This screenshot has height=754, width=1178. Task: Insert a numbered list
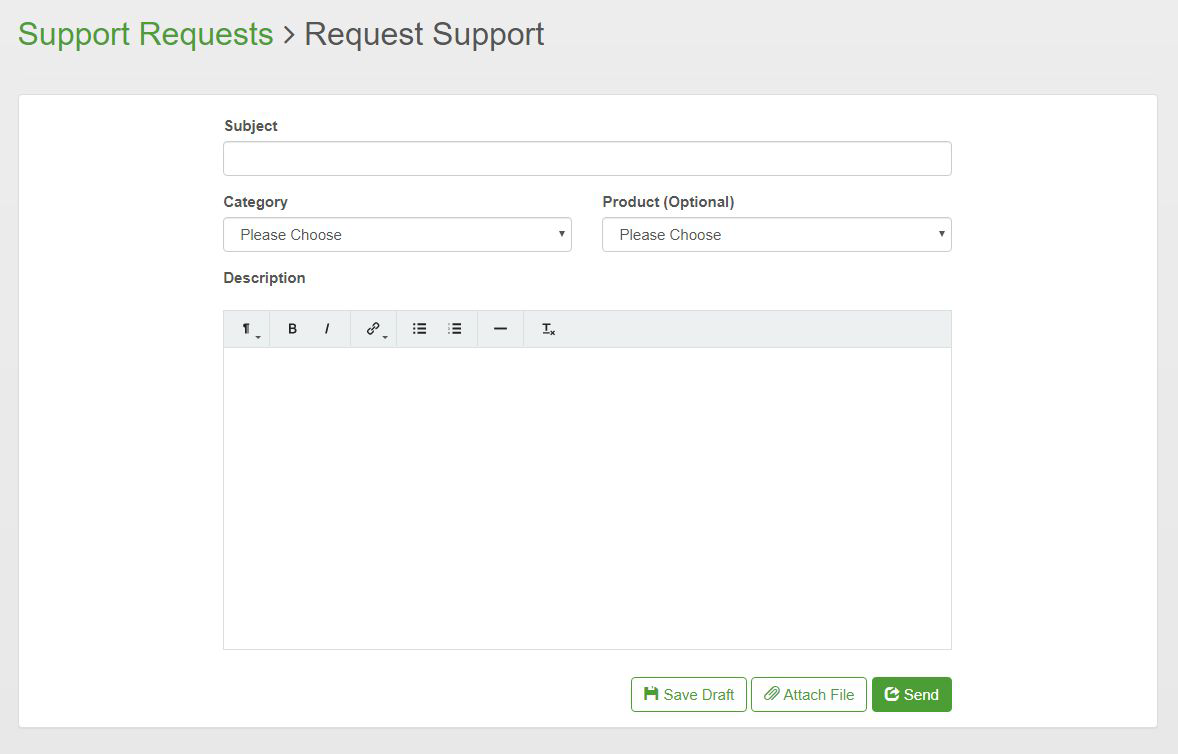455,329
